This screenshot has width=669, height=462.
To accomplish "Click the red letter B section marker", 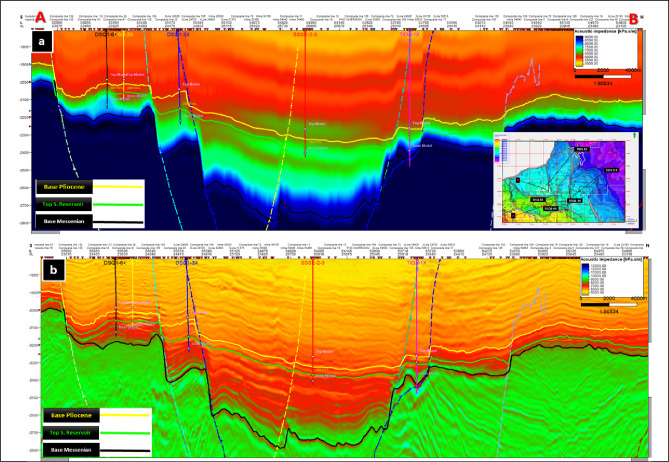I will pos(634,19).
